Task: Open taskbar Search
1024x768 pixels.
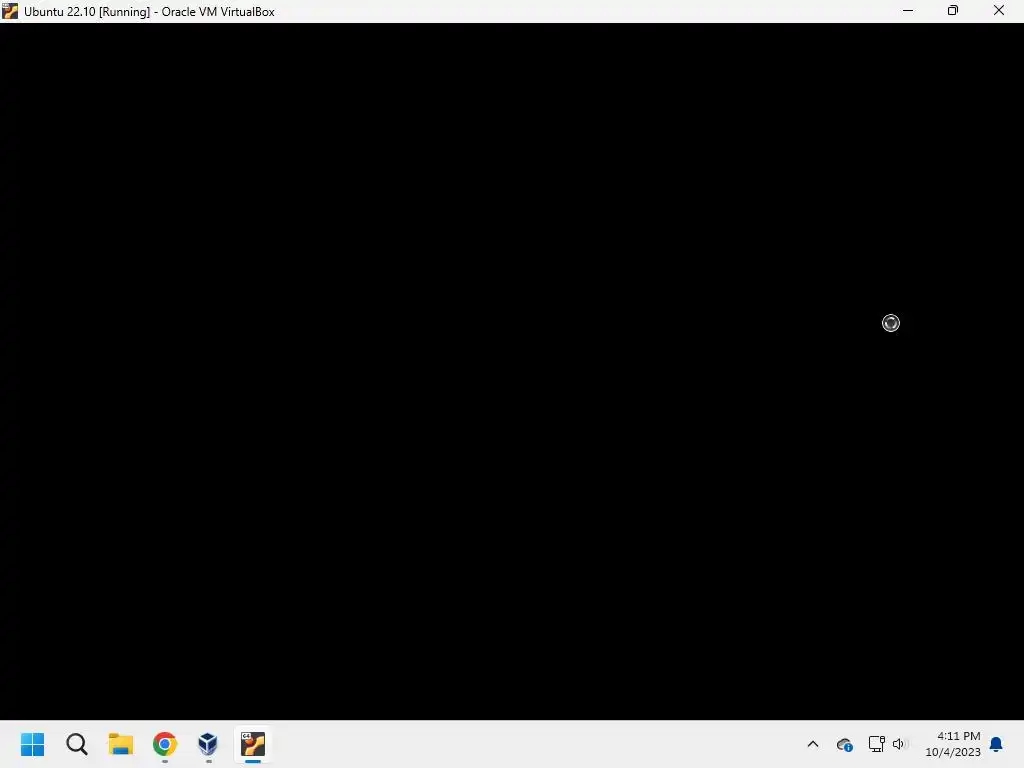Action: point(76,744)
